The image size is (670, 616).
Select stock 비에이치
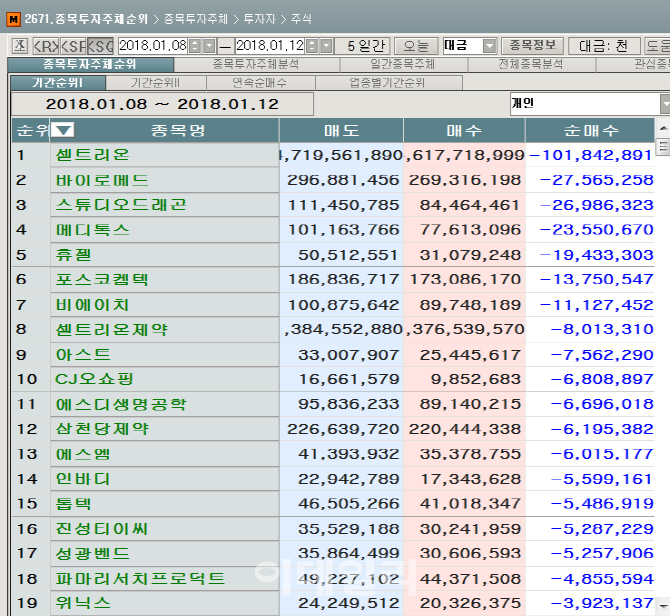click(x=92, y=305)
